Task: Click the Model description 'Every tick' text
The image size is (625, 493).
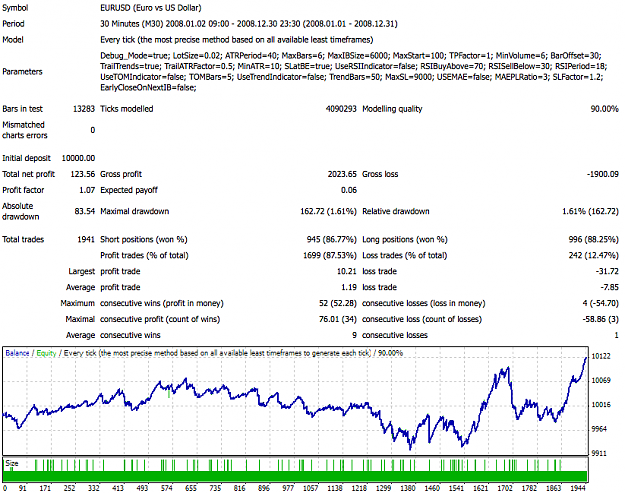Action: pyautogui.click(x=236, y=40)
